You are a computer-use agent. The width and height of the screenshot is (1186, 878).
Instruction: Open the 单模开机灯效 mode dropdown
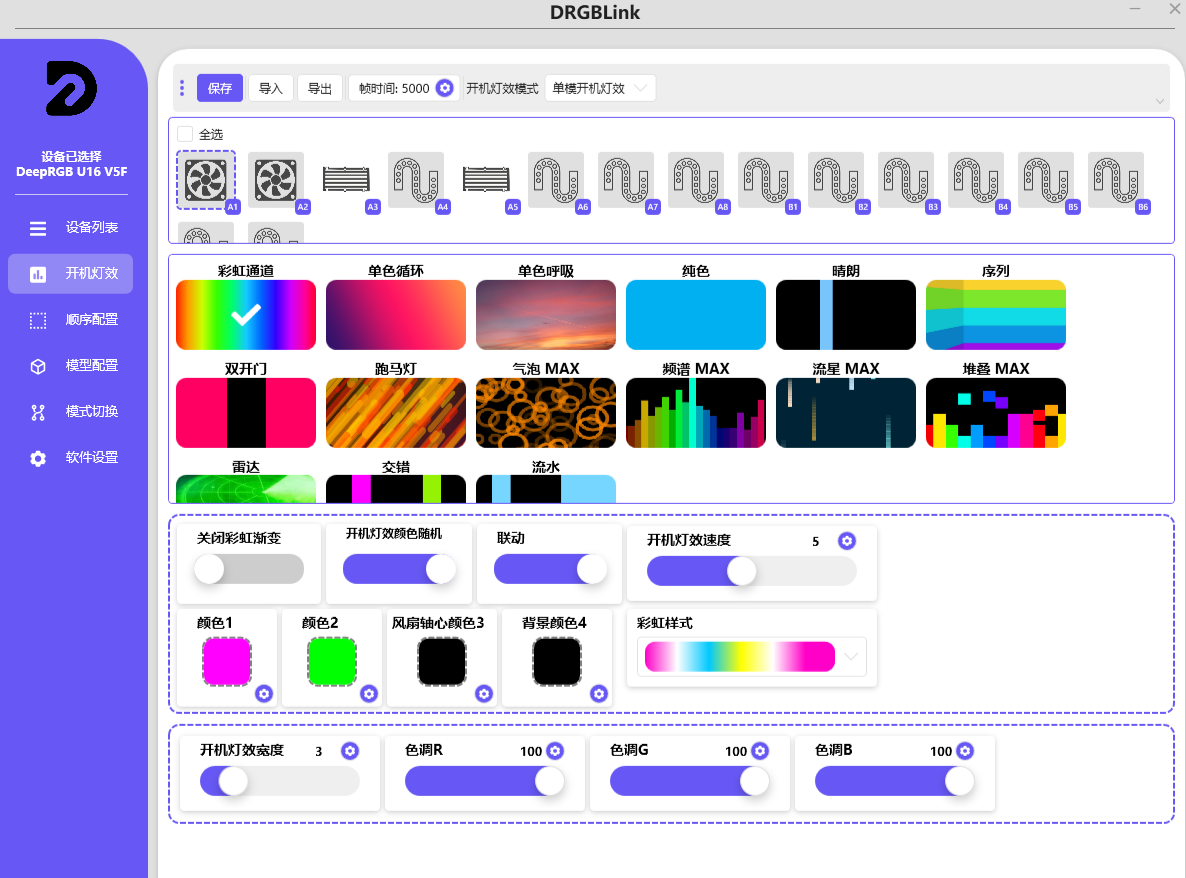coord(600,88)
